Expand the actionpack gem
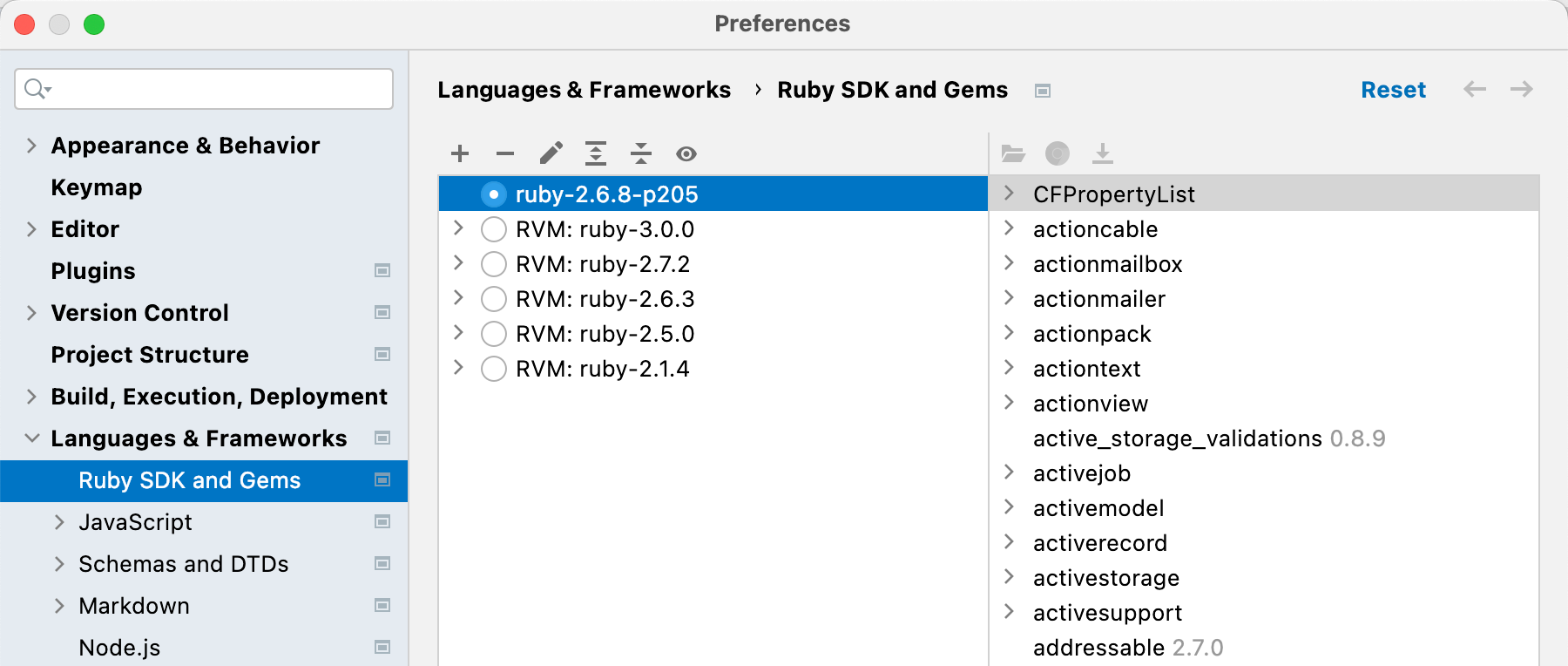This screenshot has height=666, width=1568. pos(1010,333)
